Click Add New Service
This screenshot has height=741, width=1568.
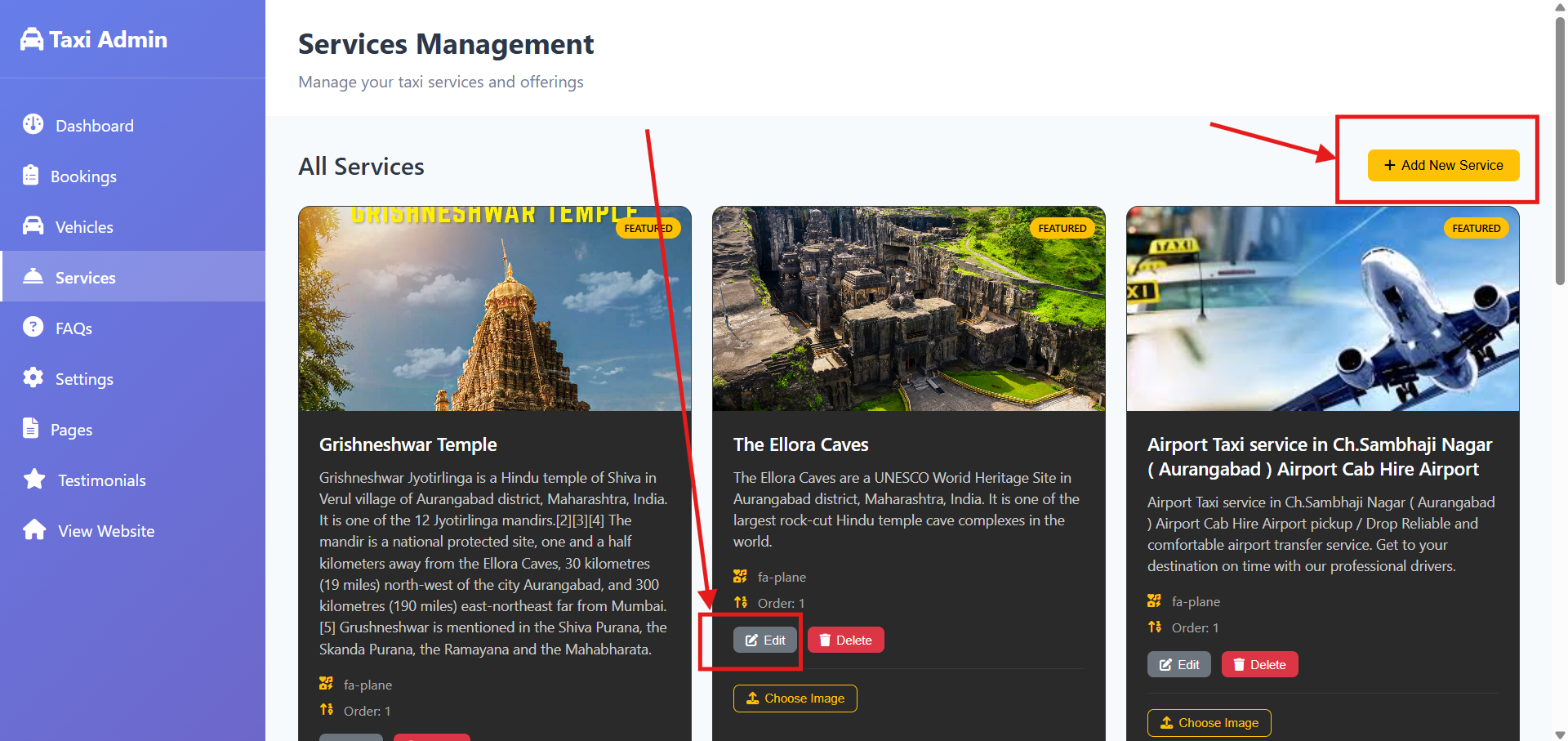1442,165
